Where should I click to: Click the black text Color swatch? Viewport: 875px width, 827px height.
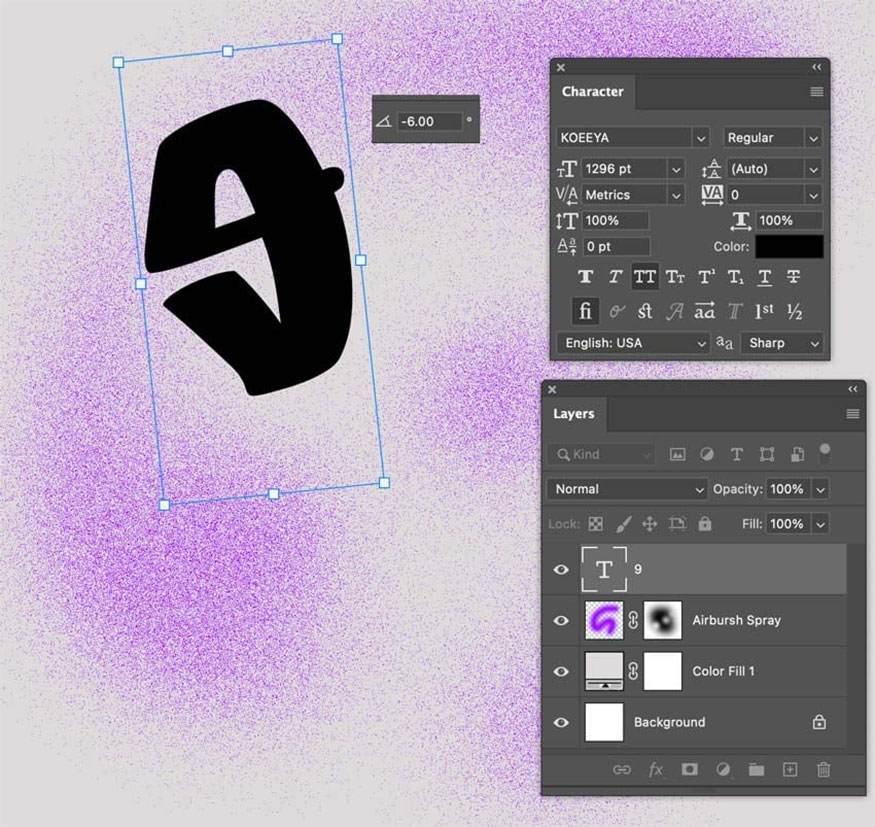[789, 246]
